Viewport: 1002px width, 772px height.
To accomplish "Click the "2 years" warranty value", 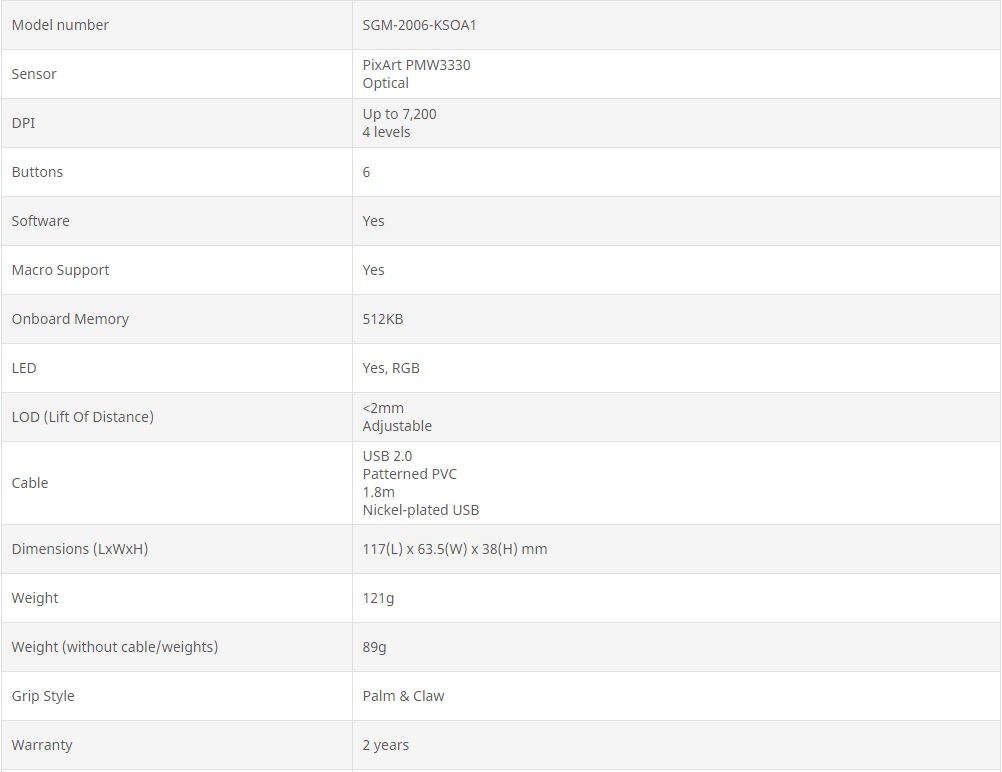I will [x=385, y=745].
